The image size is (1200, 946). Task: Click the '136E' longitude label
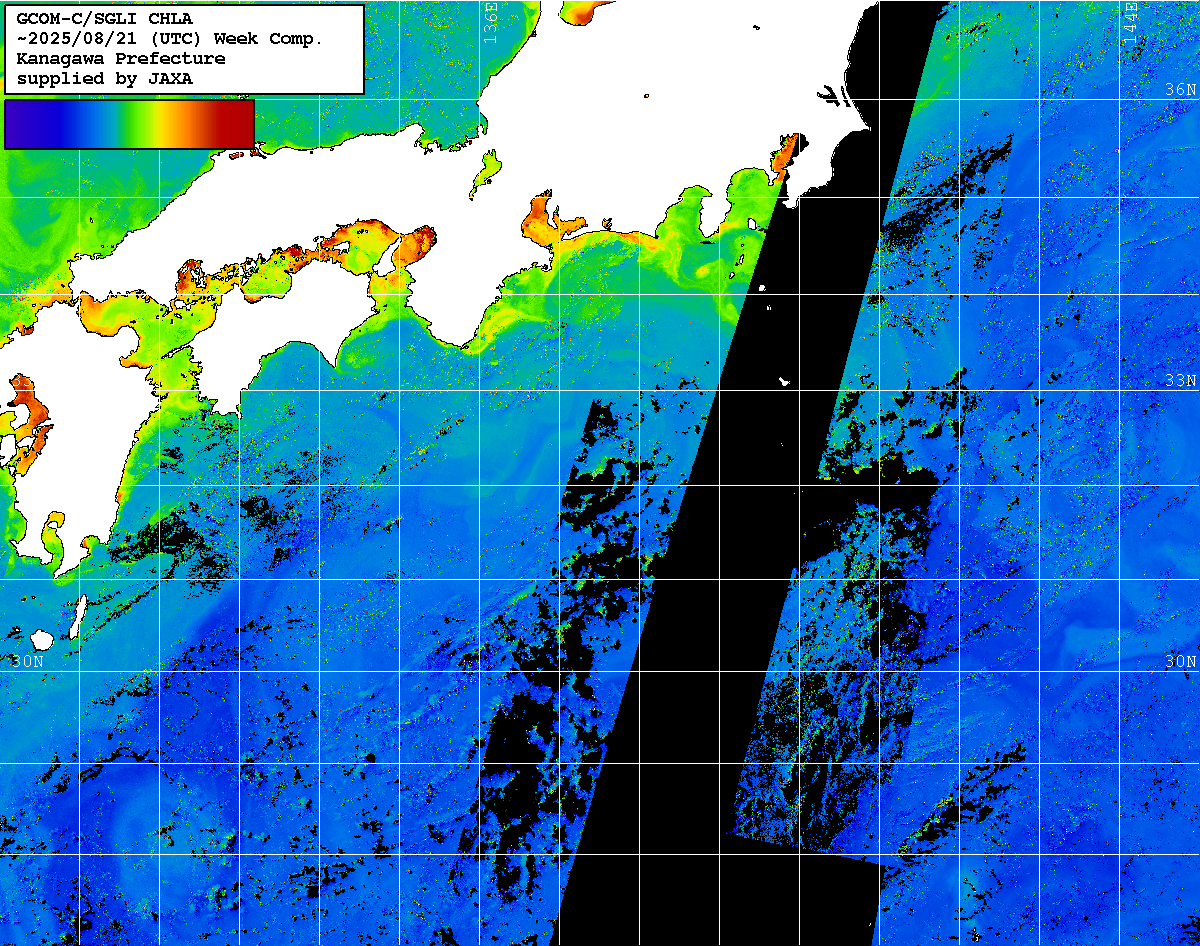coord(490,22)
